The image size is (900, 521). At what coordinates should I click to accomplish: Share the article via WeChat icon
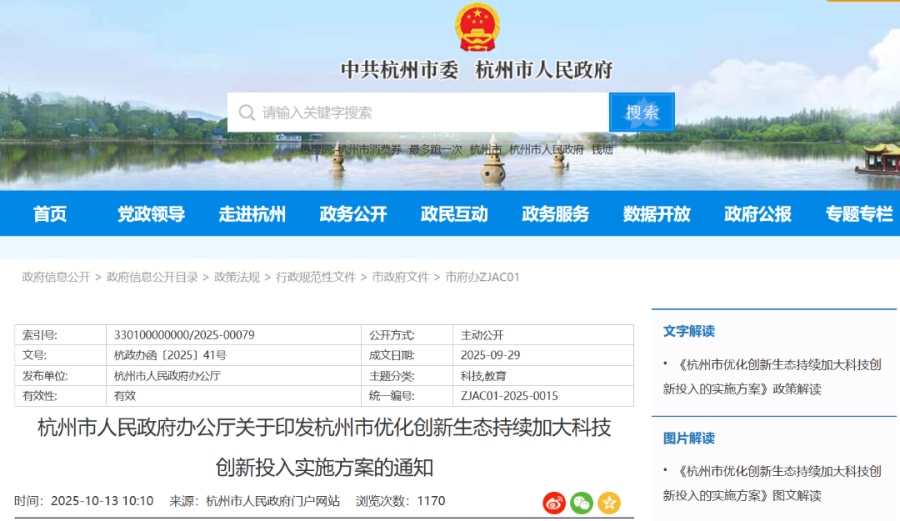pos(582,503)
